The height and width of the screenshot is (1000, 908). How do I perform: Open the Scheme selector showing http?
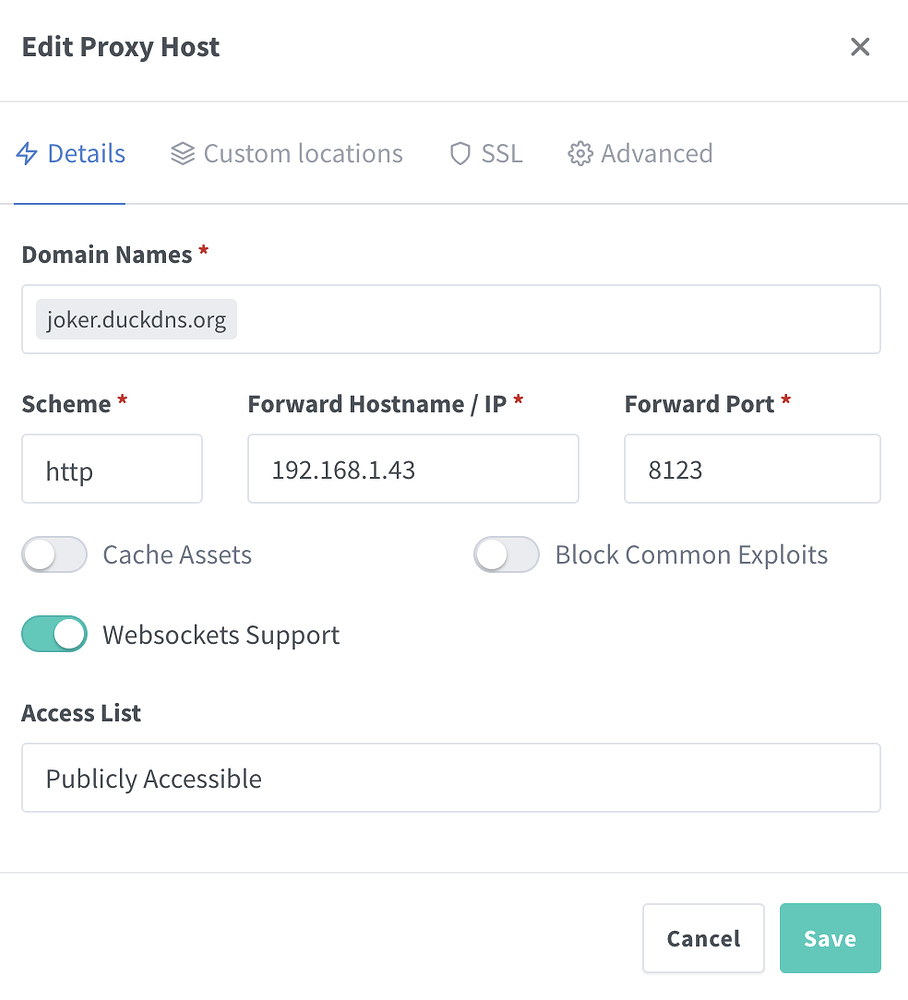pos(112,468)
